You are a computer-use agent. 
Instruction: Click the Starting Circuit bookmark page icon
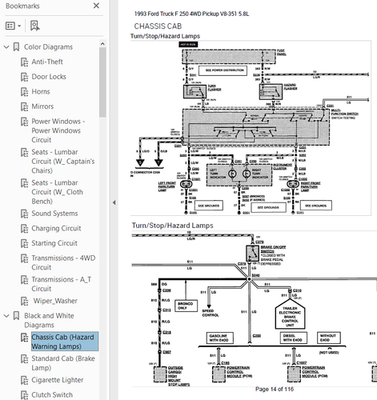coord(24,243)
